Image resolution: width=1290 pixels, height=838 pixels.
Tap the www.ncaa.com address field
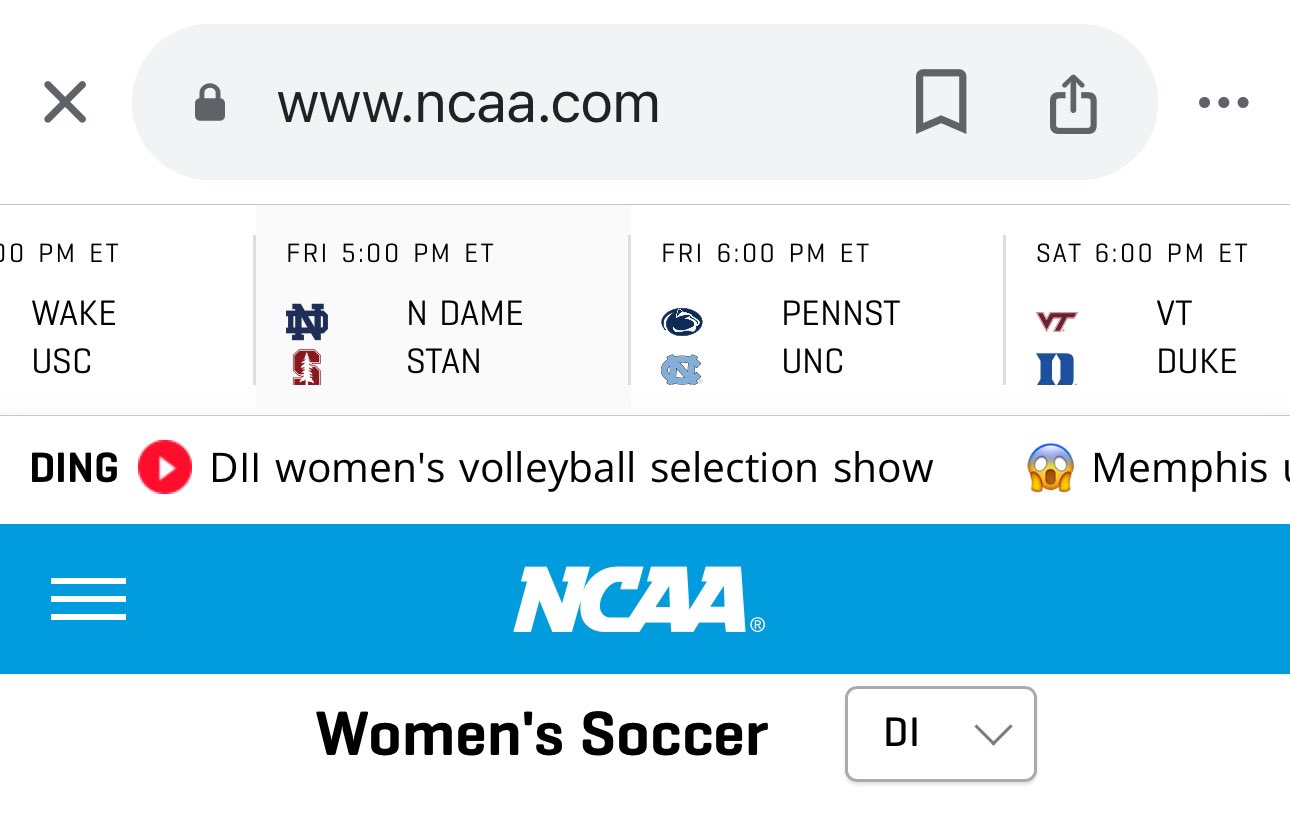[x=468, y=103]
